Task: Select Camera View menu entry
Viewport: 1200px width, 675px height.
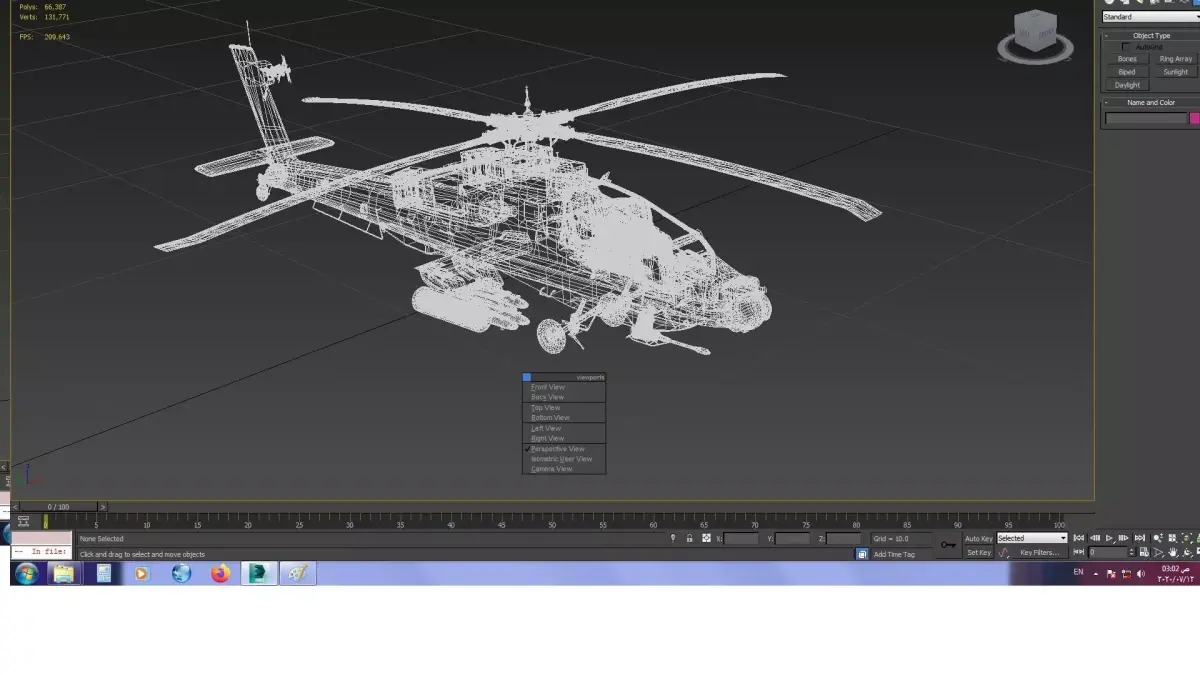Action: pos(563,469)
